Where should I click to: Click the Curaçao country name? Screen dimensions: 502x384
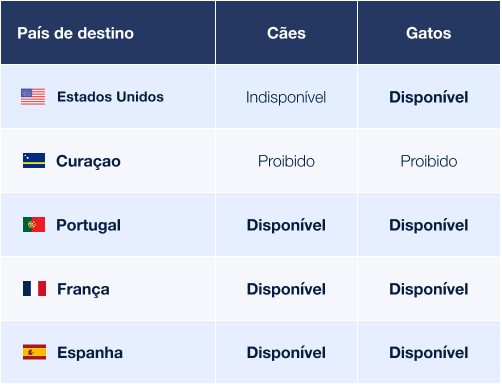[88, 161]
